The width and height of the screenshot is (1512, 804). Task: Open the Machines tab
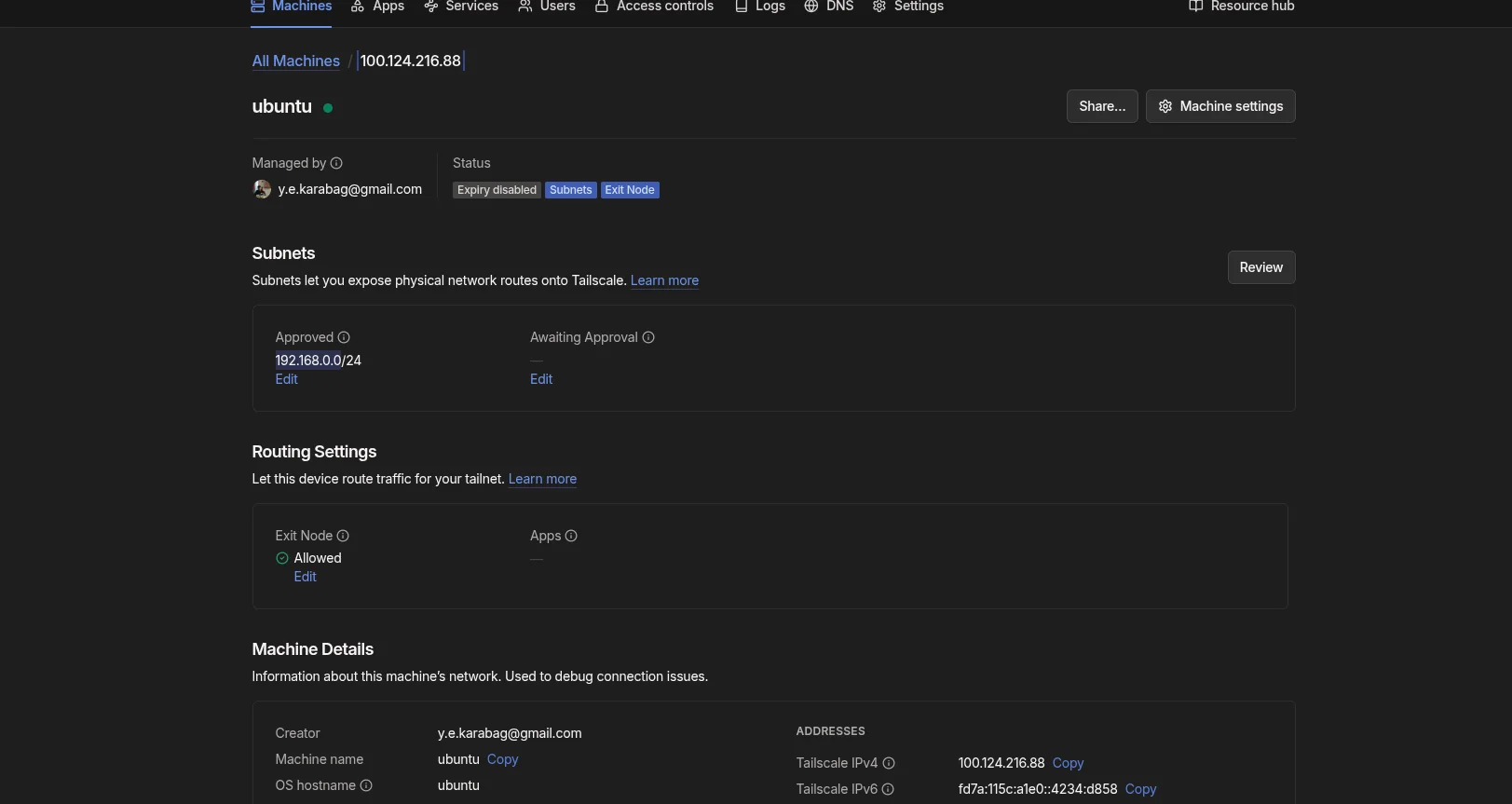292,7
